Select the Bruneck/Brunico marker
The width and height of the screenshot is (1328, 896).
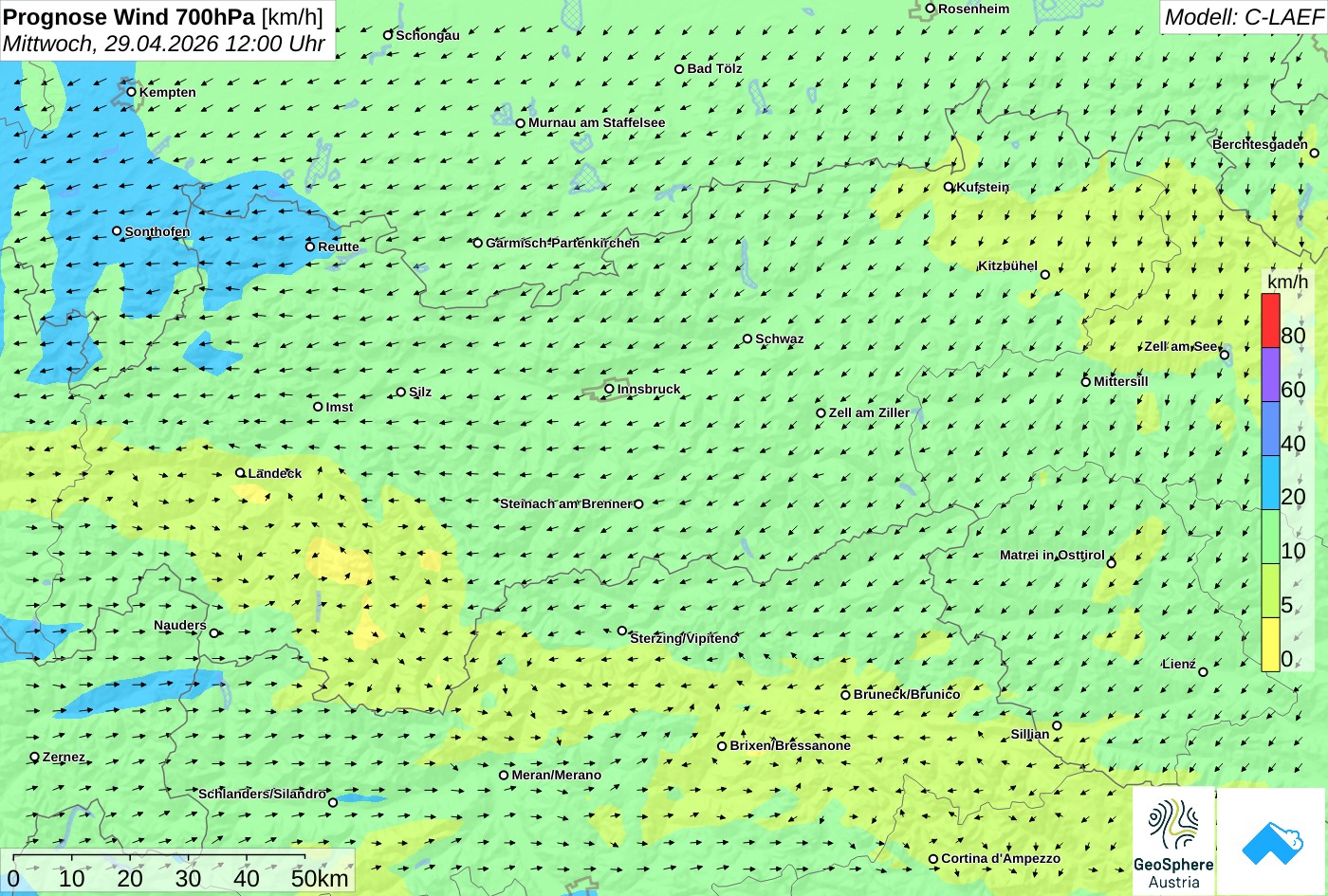pyautogui.click(x=845, y=694)
